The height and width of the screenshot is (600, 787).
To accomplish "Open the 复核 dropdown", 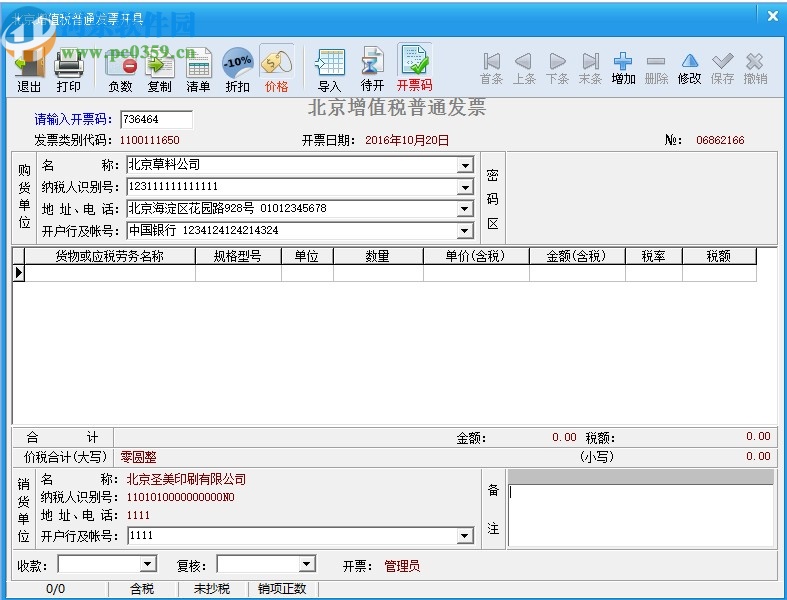I will pyautogui.click(x=307, y=564).
